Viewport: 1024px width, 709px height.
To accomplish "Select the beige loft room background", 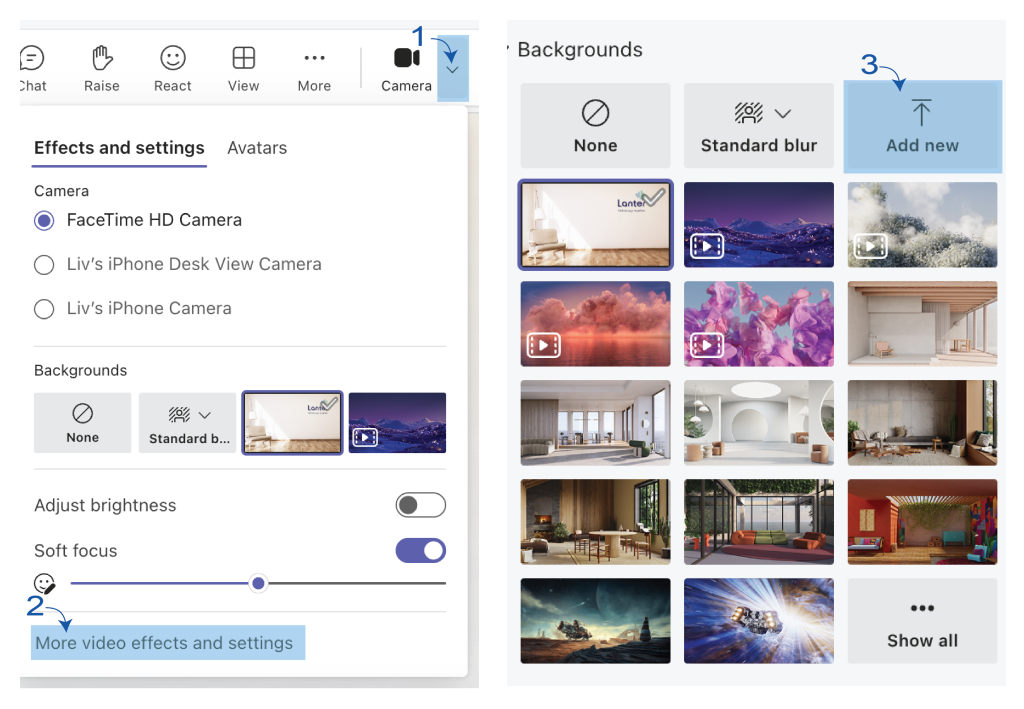I will (x=922, y=324).
